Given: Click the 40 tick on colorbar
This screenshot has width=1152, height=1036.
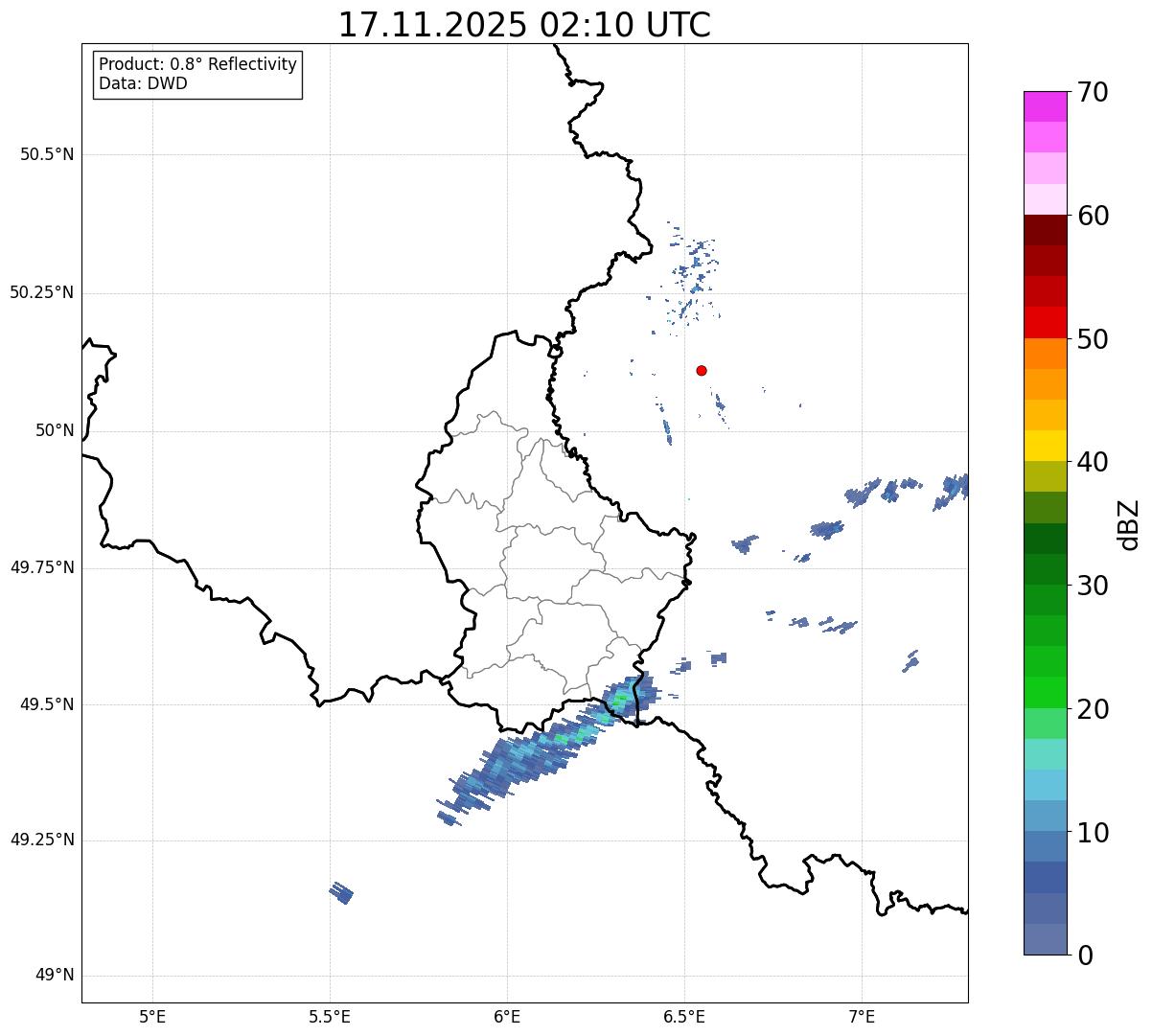Looking at the screenshot, I should coord(1093,462).
